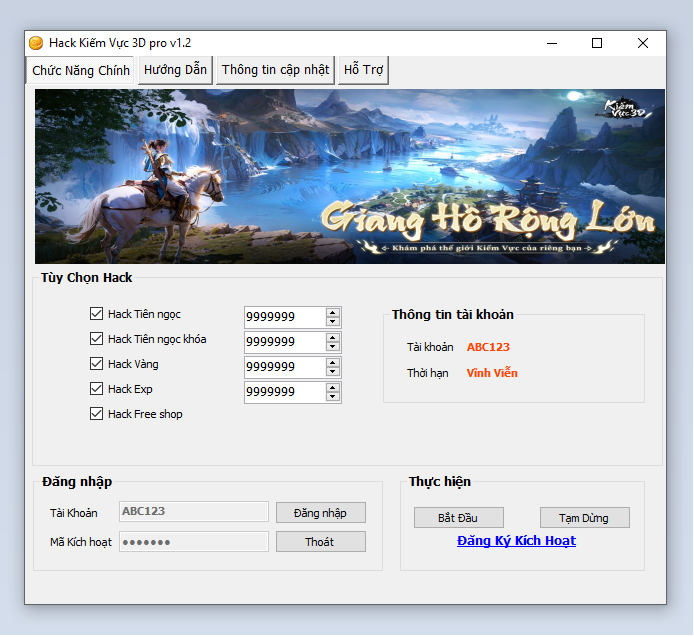694x637 pixels.
Task: Disable the Hack Vàng checkbox
Action: pos(97,364)
